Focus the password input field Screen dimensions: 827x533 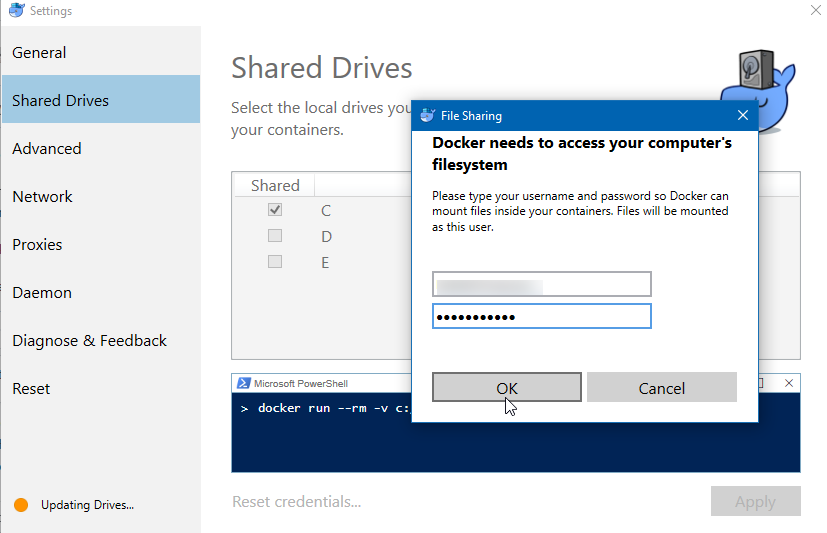pyautogui.click(x=542, y=316)
